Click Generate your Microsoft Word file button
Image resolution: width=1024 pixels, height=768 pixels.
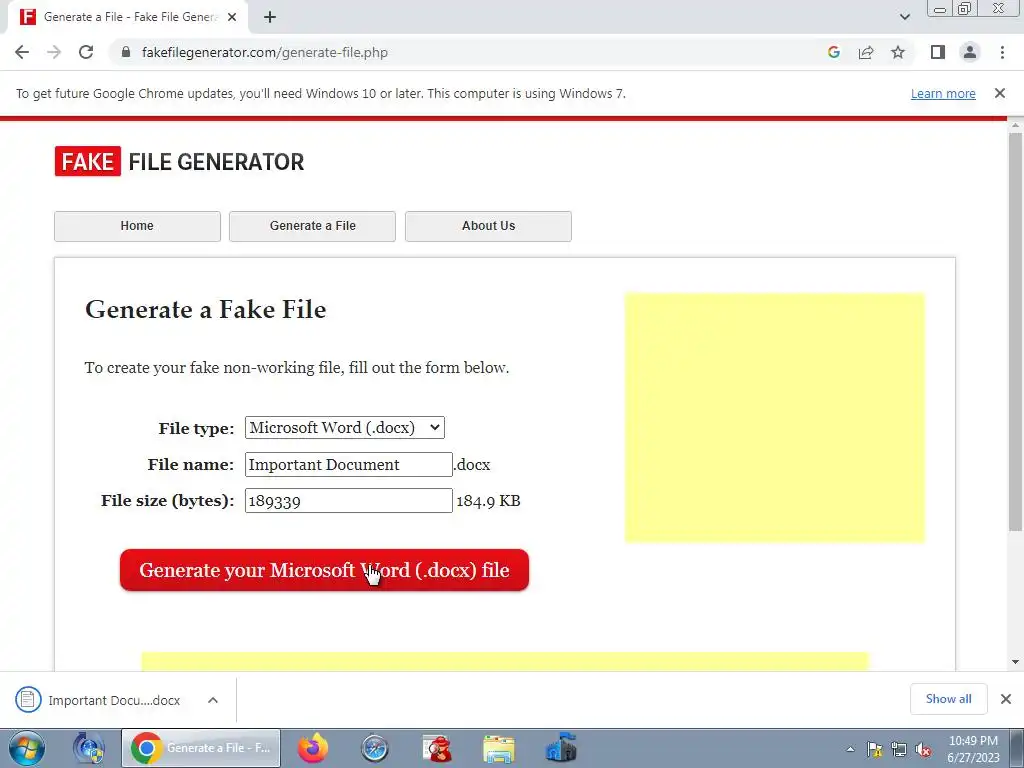pos(324,570)
